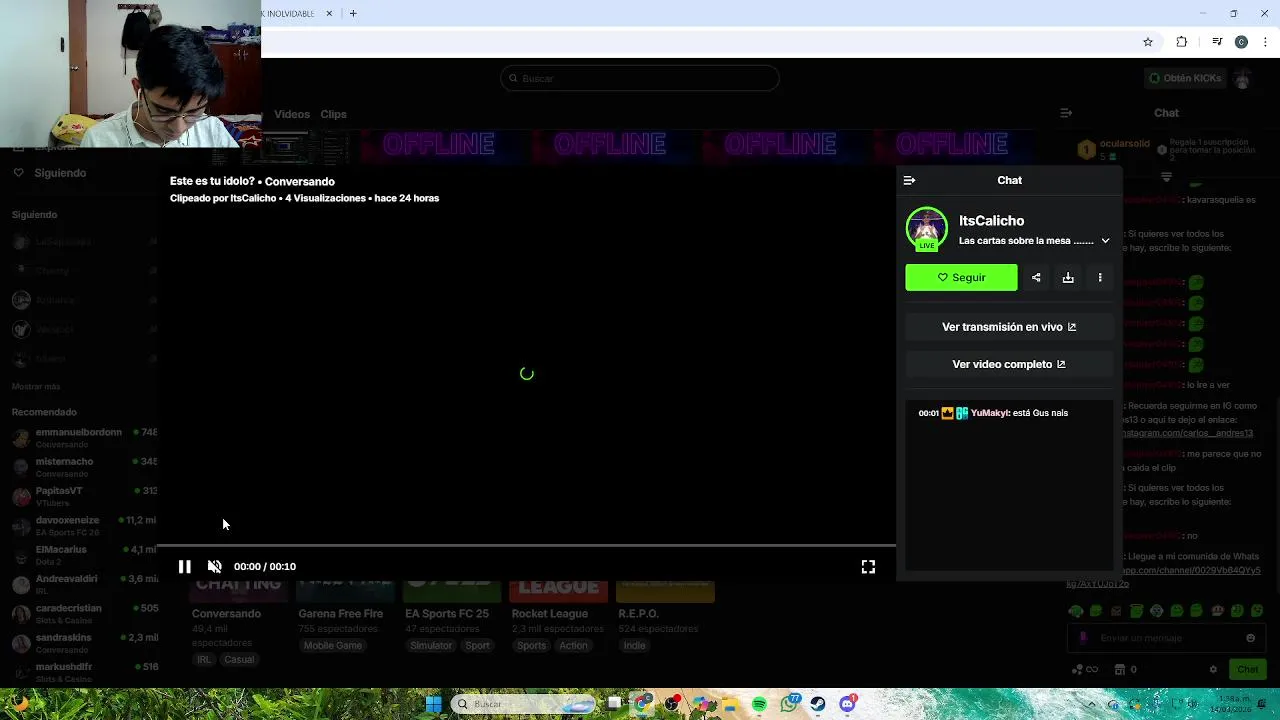Image resolution: width=1280 pixels, height=720 pixels.
Task: Share the clip via share icon
Action: pos(1036,277)
